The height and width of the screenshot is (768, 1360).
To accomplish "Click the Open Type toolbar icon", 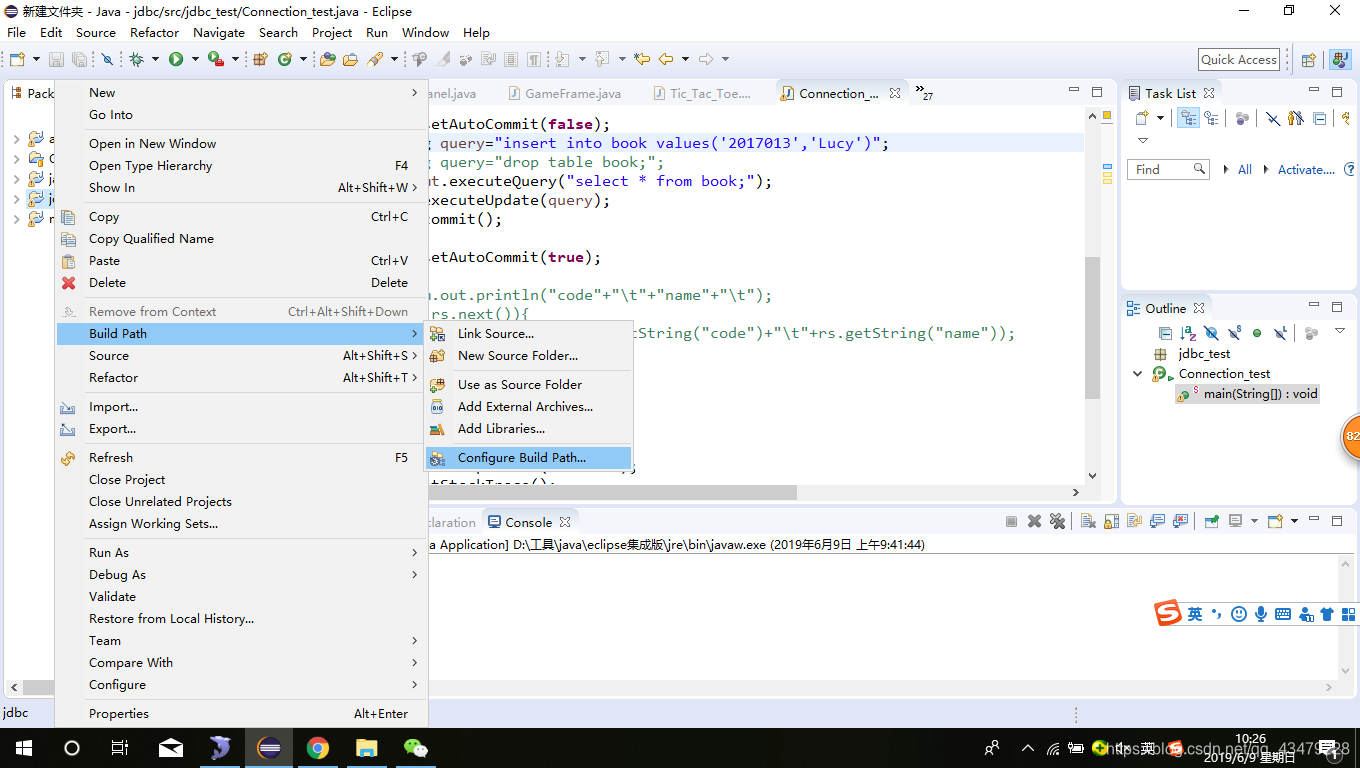I will (327, 60).
